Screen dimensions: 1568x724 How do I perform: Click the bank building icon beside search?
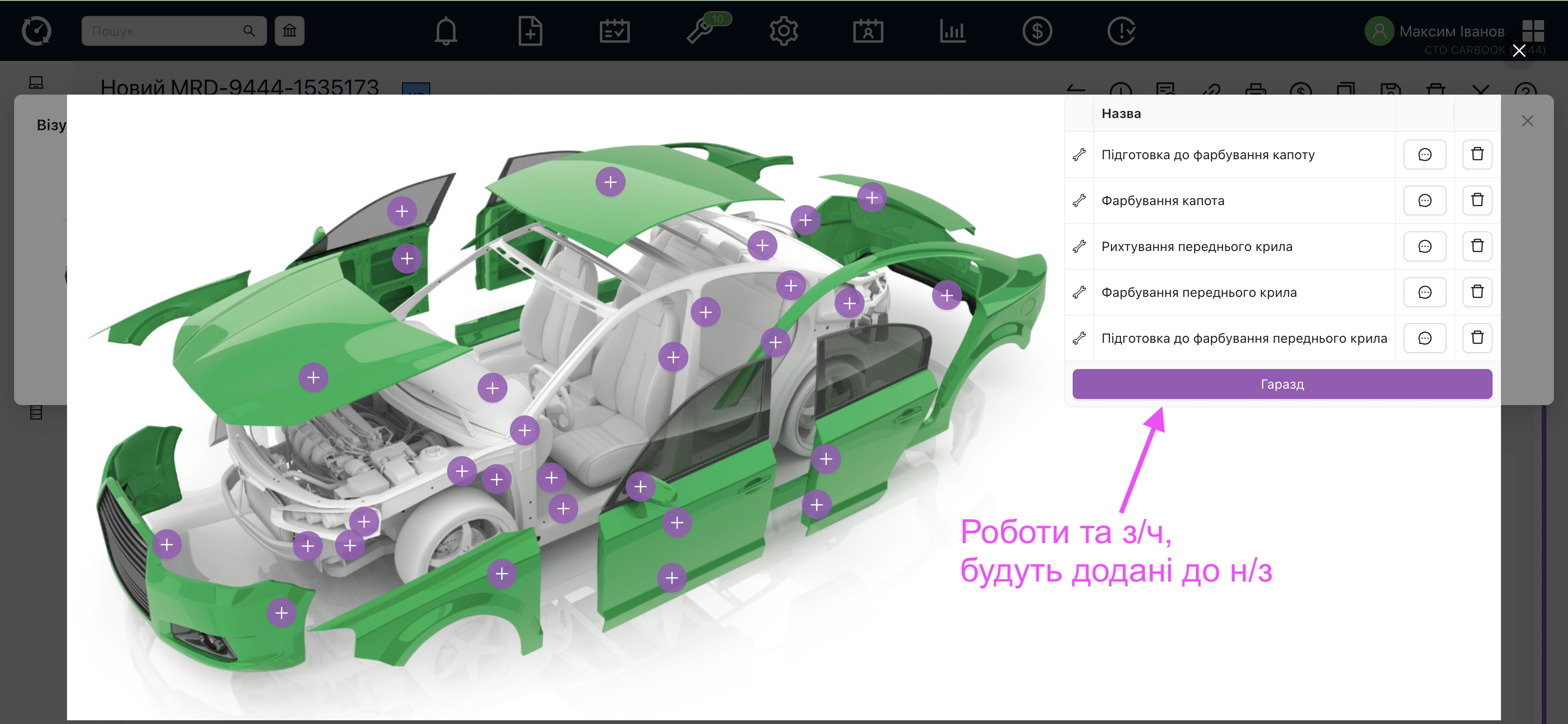pyautogui.click(x=289, y=31)
